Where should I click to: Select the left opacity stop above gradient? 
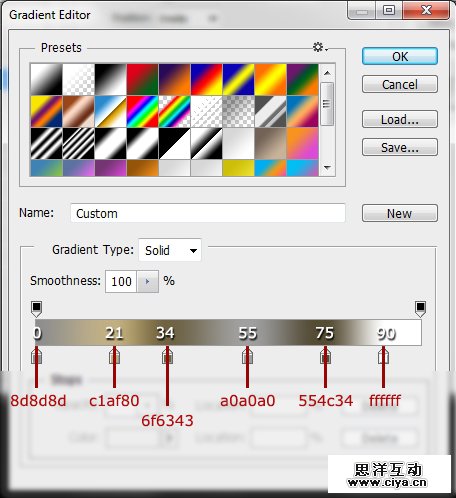pyautogui.click(x=36, y=309)
